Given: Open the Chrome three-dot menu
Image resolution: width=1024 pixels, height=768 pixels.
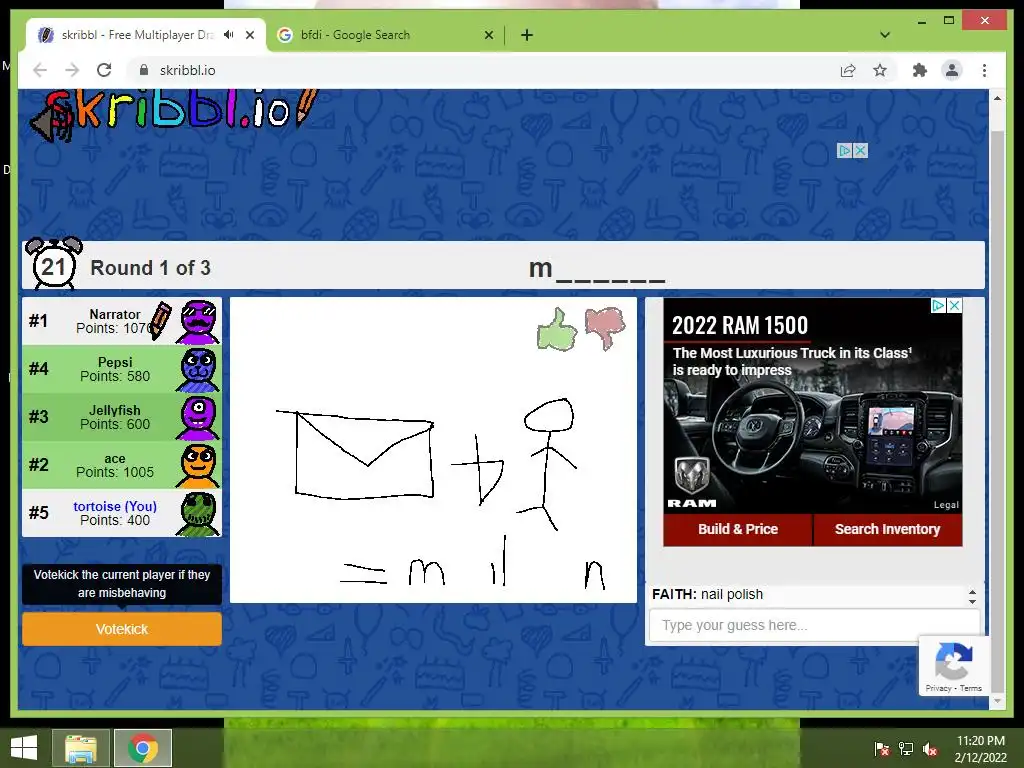Looking at the screenshot, I should [984, 70].
